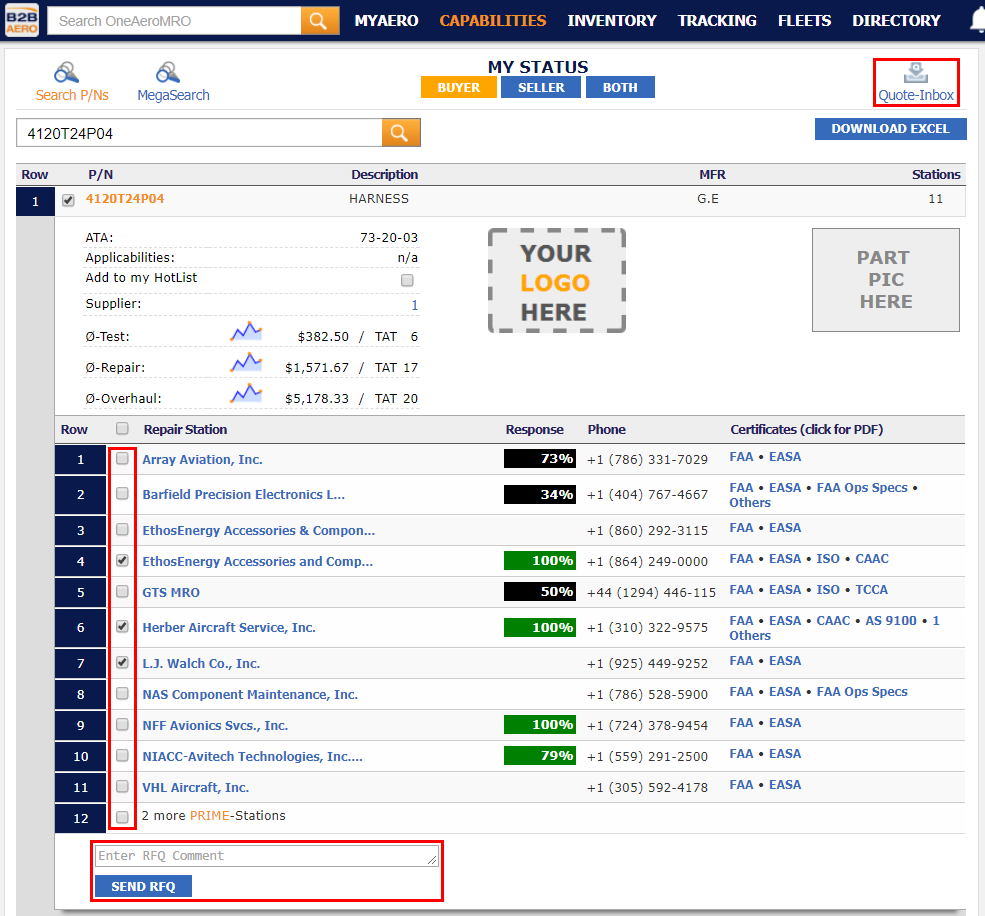This screenshot has height=916, width=985.
Task: Click the phone number +1 (925) 449-9252
Action: [647, 663]
